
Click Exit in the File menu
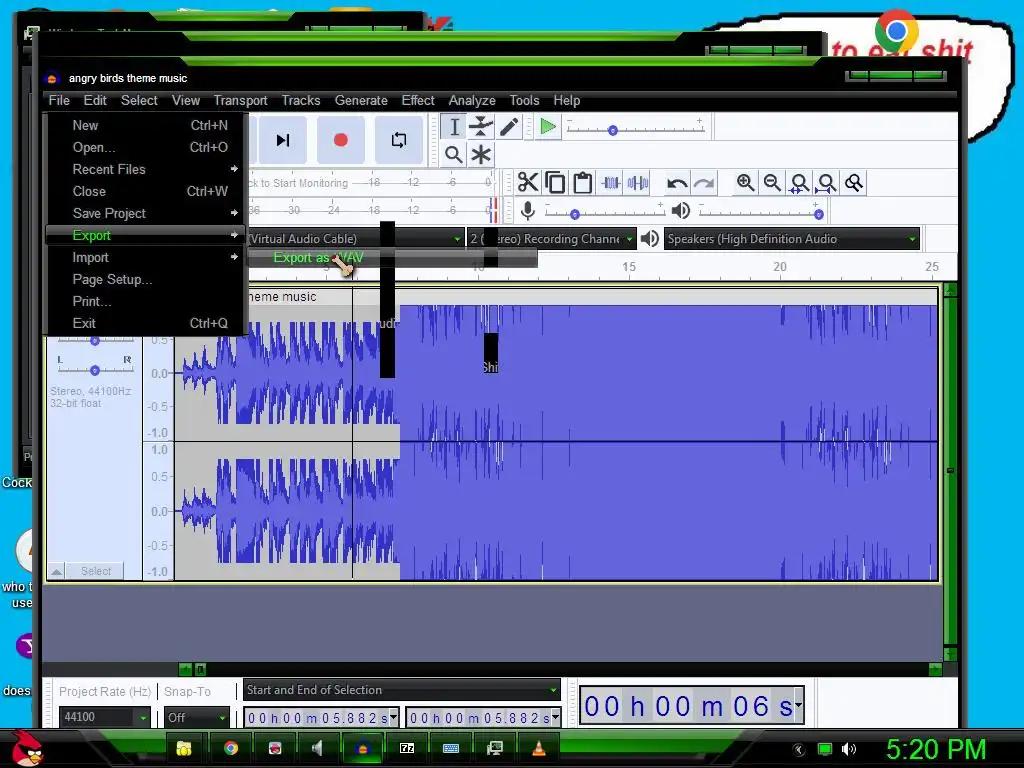146,323
